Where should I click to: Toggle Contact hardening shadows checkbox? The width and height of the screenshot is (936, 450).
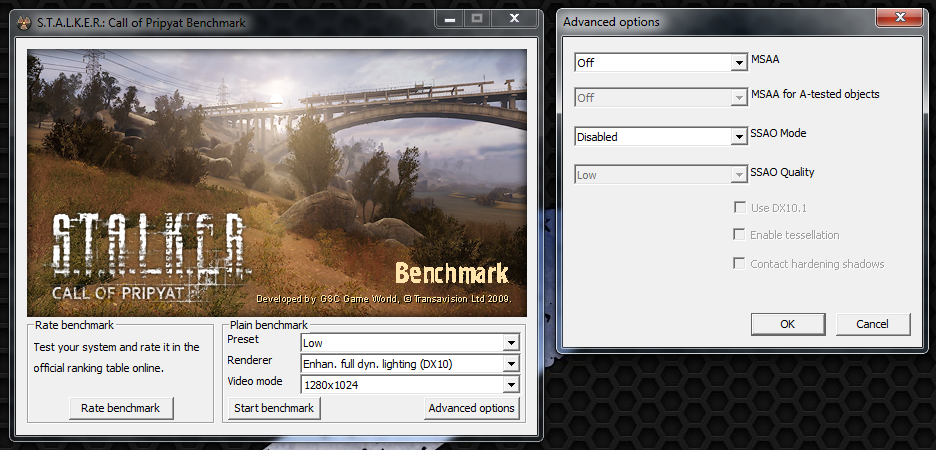[739, 263]
